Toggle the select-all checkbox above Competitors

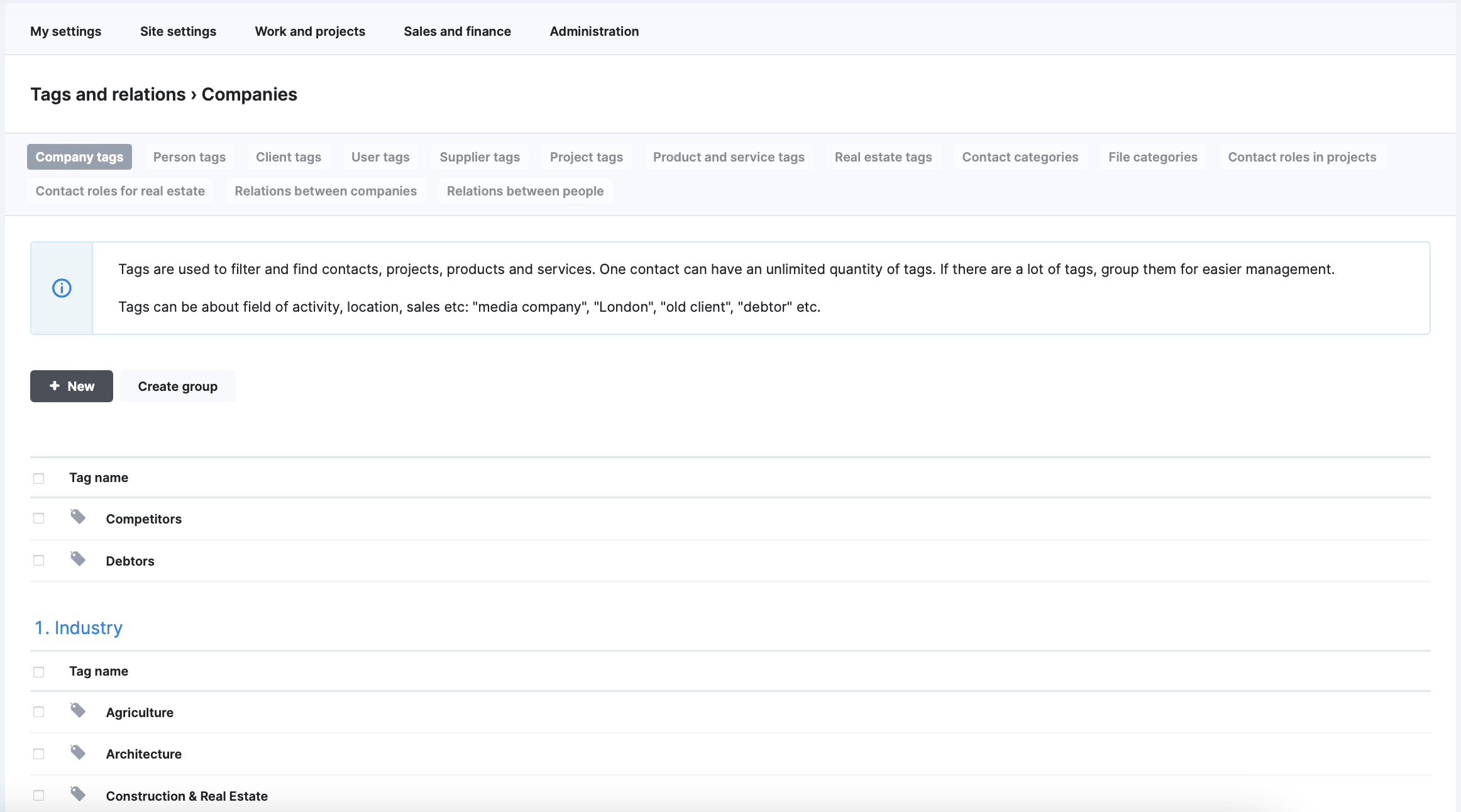pyautogui.click(x=39, y=478)
